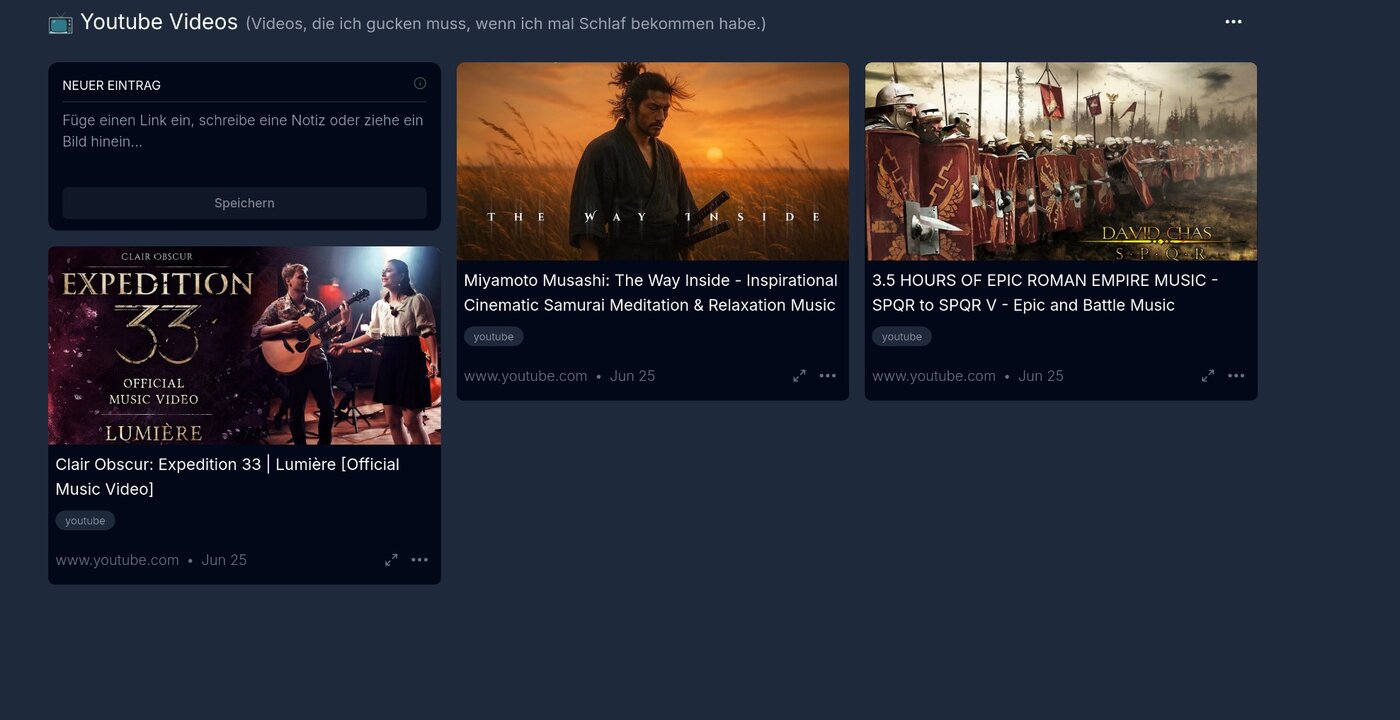Click the NEUER EINTRAG label
Image resolution: width=1400 pixels, height=720 pixels.
point(112,85)
